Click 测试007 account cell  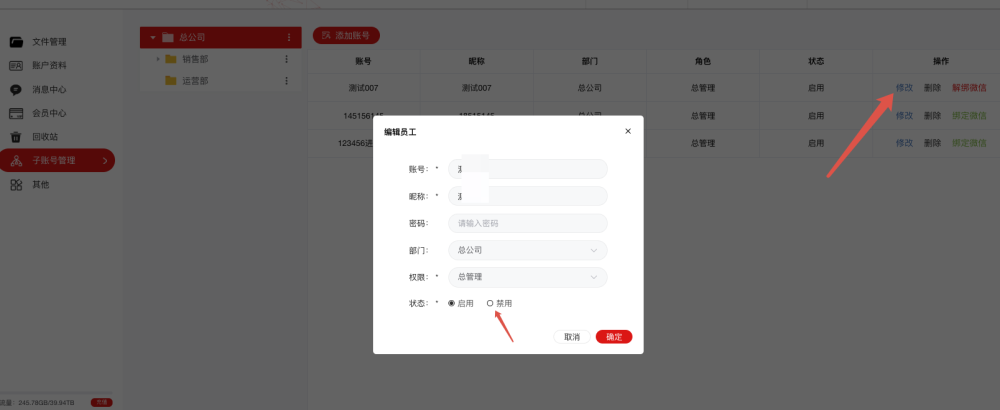364,88
